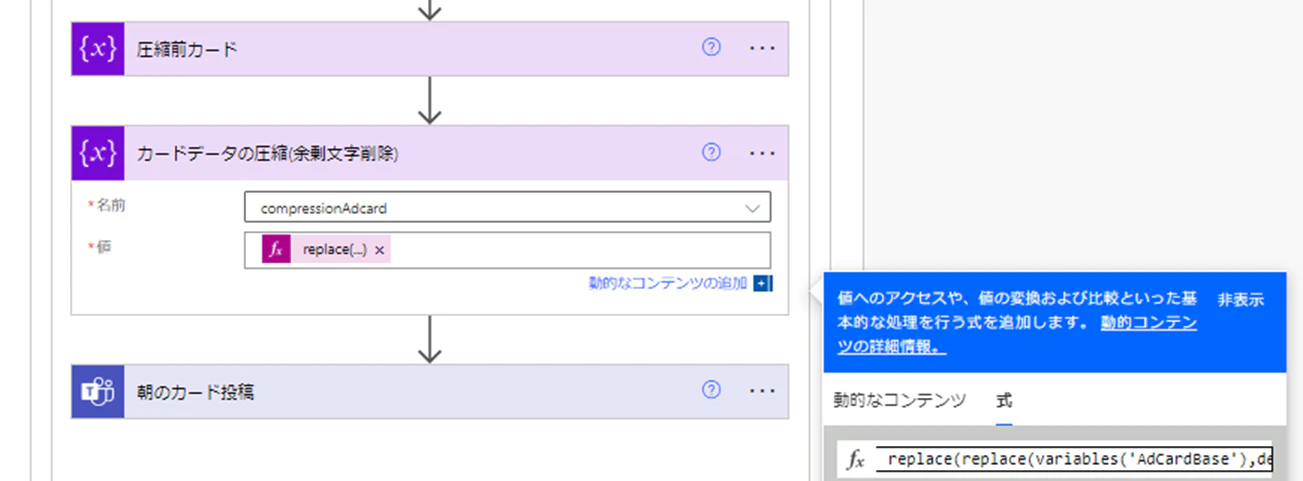The width and height of the screenshot is (1303, 481).
Task: Click the plus icon beside 動的なコンテンツの追加
Action: 763,284
